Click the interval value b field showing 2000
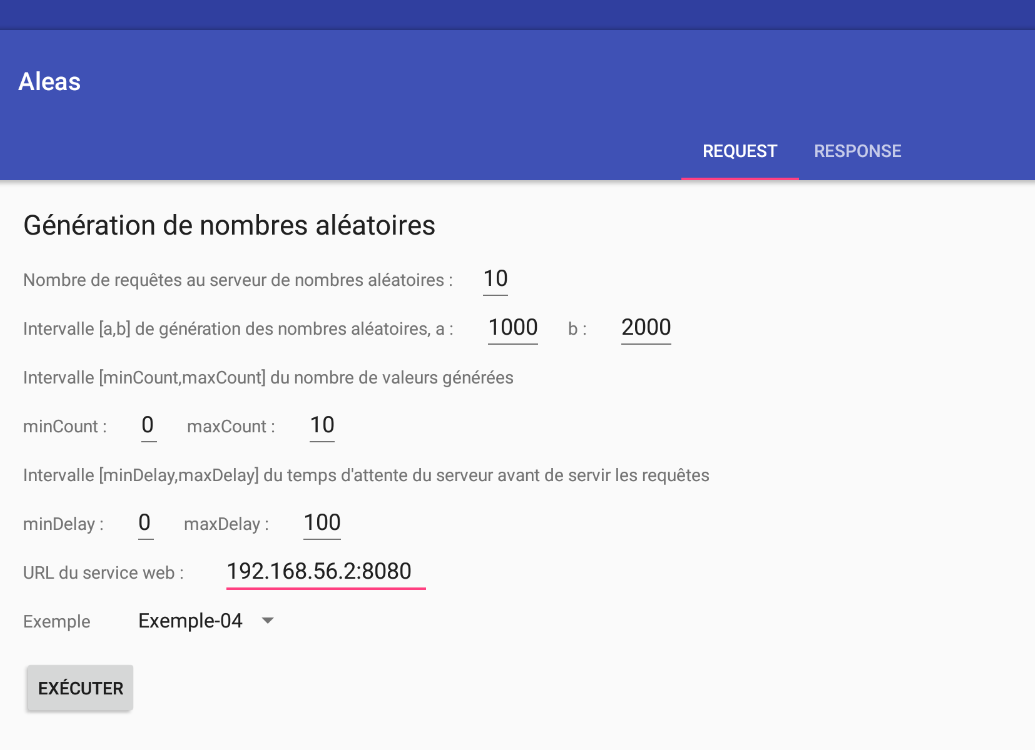 [645, 327]
